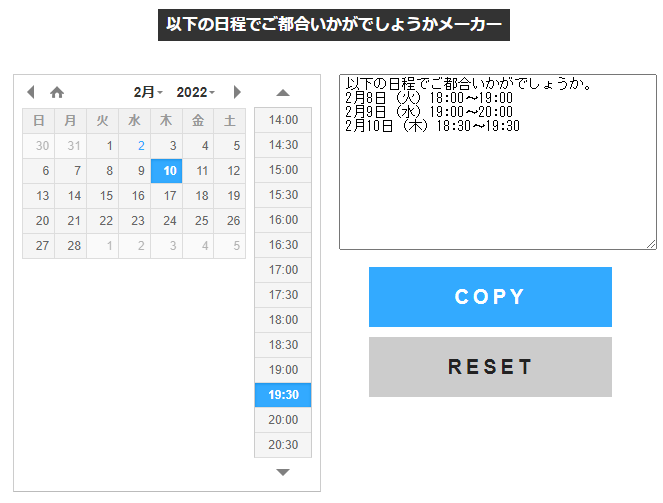
Task: Choose the 16:30 time slot
Action: pyautogui.click(x=283, y=245)
